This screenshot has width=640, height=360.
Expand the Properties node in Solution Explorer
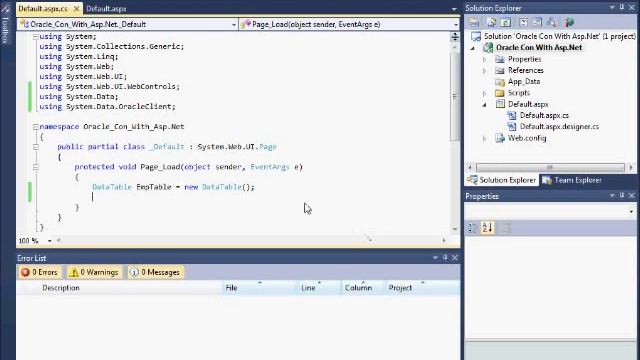[x=484, y=60]
